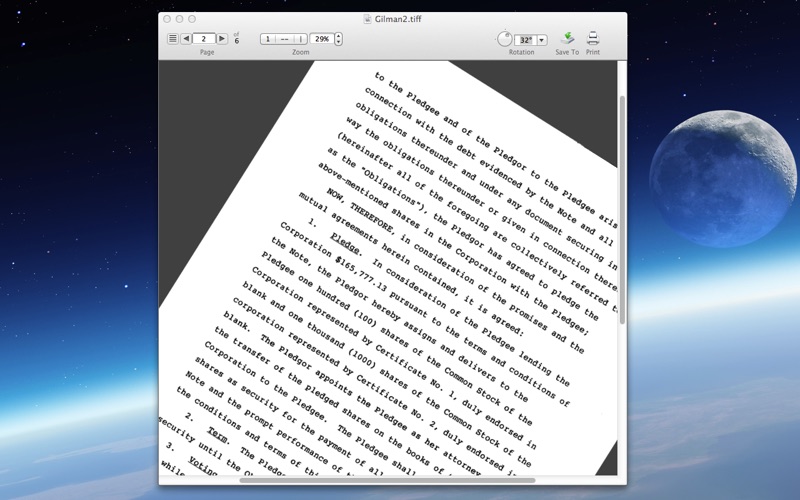The height and width of the screenshot is (500, 800).
Task: Open the page list sidebar button
Action: pyautogui.click(x=173, y=39)
